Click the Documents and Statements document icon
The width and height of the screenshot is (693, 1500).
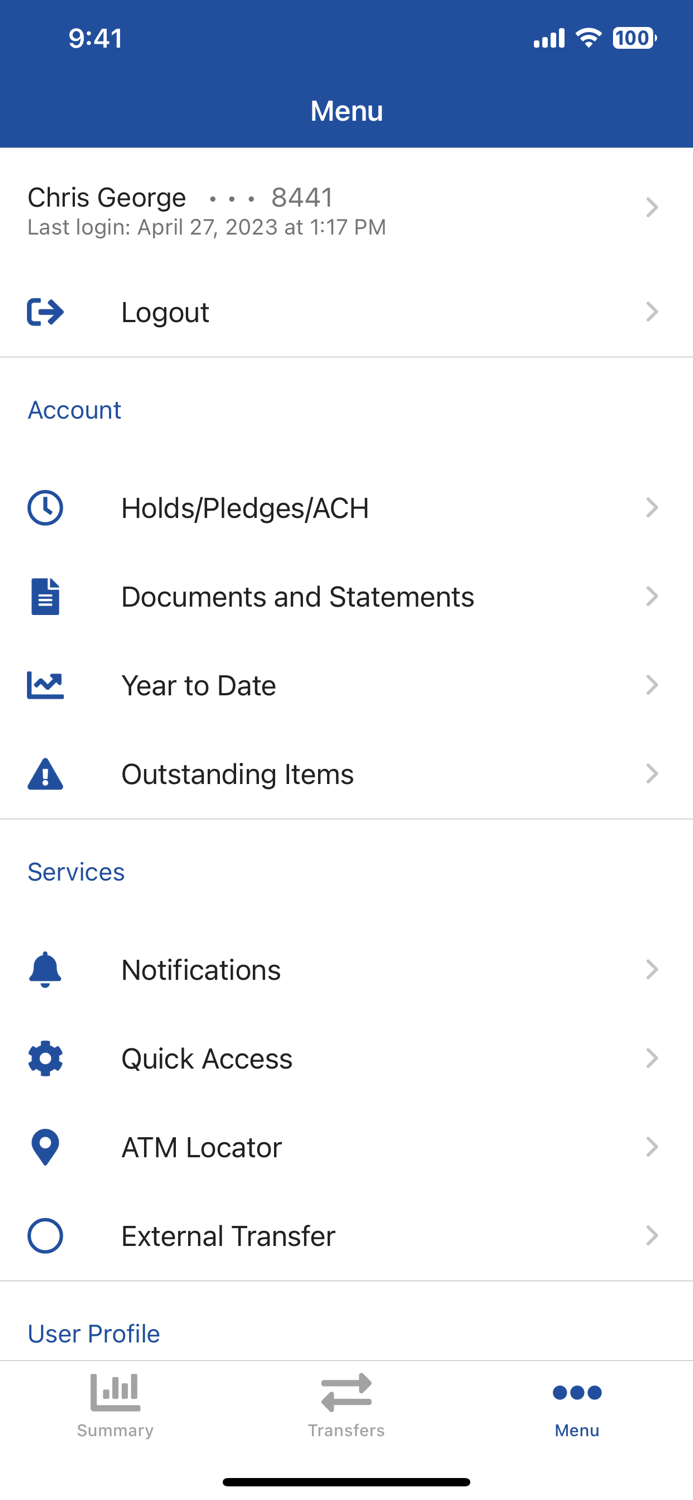(45, 596)
